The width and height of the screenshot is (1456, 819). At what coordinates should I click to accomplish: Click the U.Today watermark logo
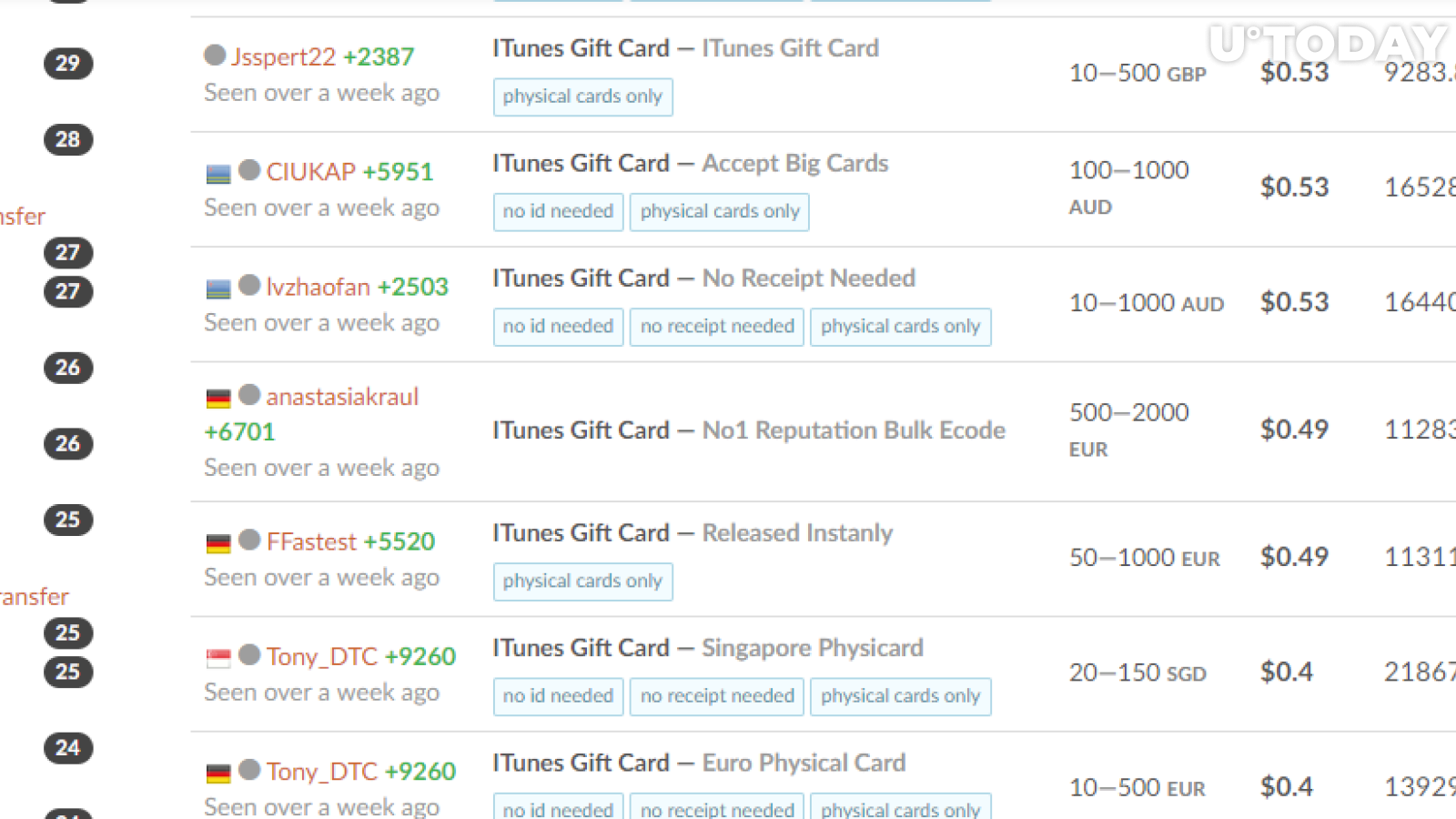(1328, 43)
